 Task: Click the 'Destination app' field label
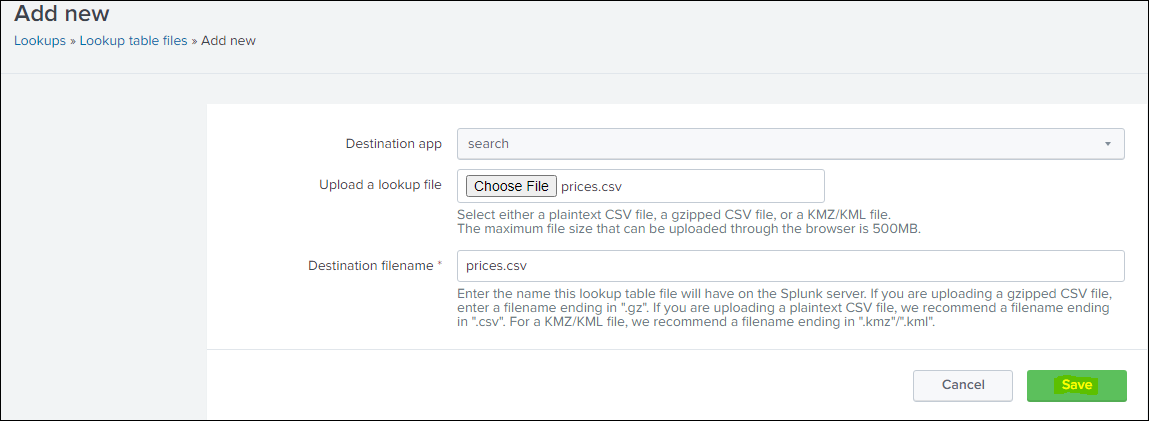[393, 144]
